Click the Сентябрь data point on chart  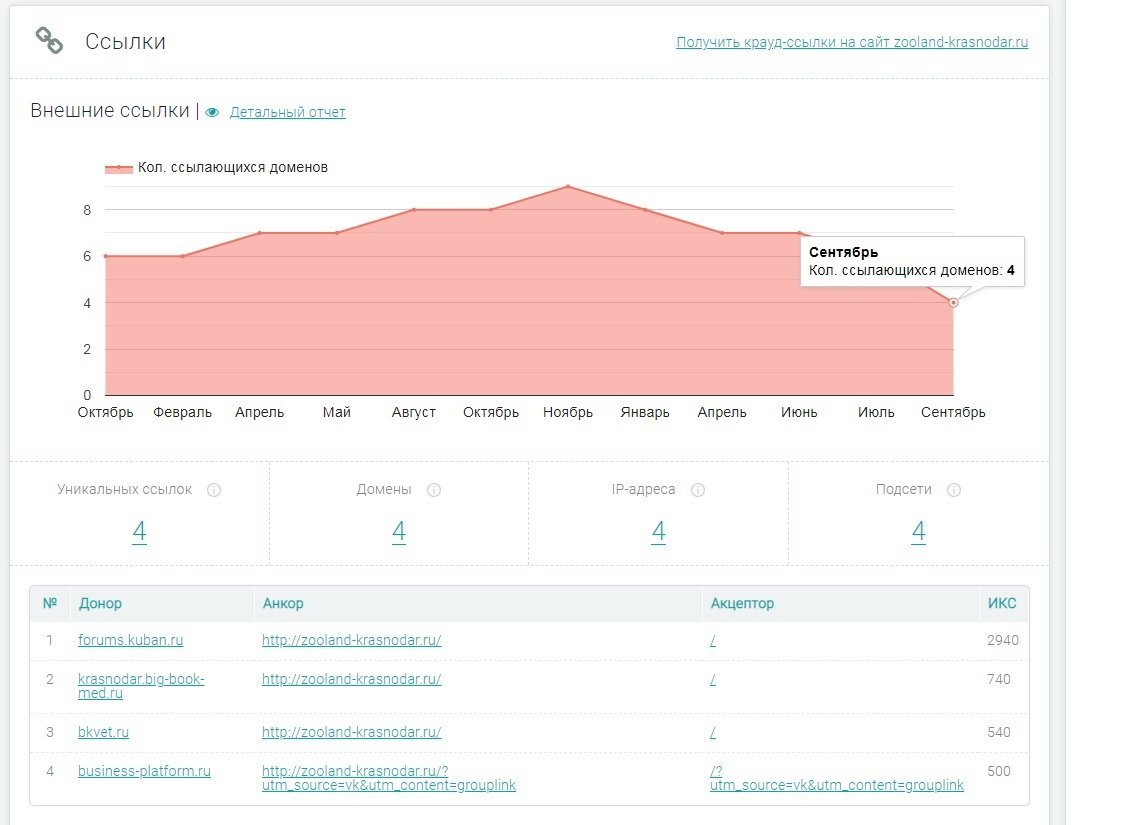pos(953,302)
